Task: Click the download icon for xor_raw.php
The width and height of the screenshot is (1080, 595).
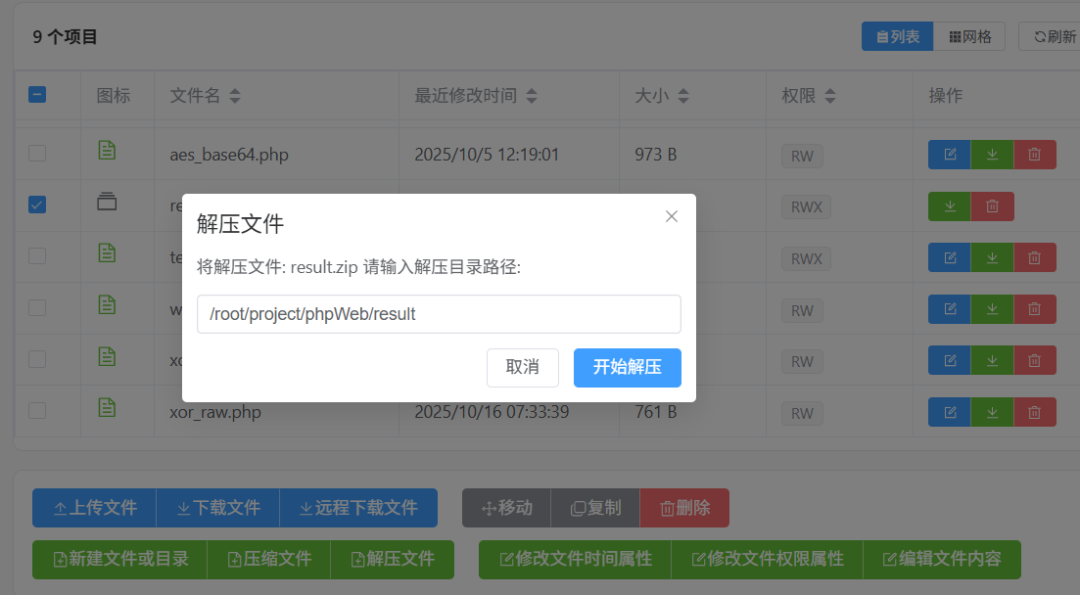Action: 992,411
